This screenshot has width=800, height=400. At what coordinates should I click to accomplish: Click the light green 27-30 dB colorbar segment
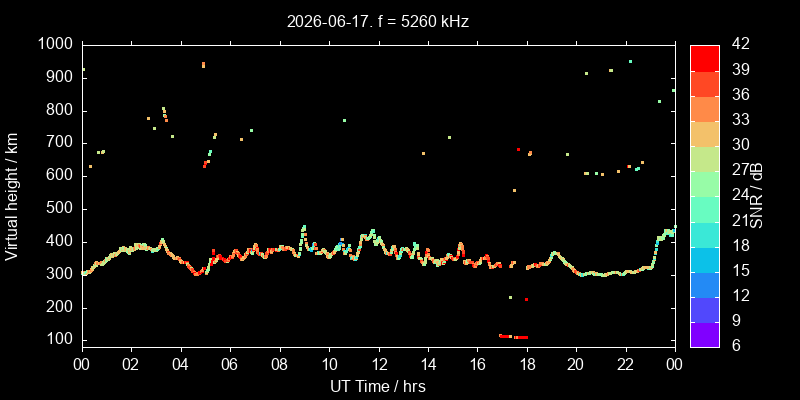tap(705, 159)
